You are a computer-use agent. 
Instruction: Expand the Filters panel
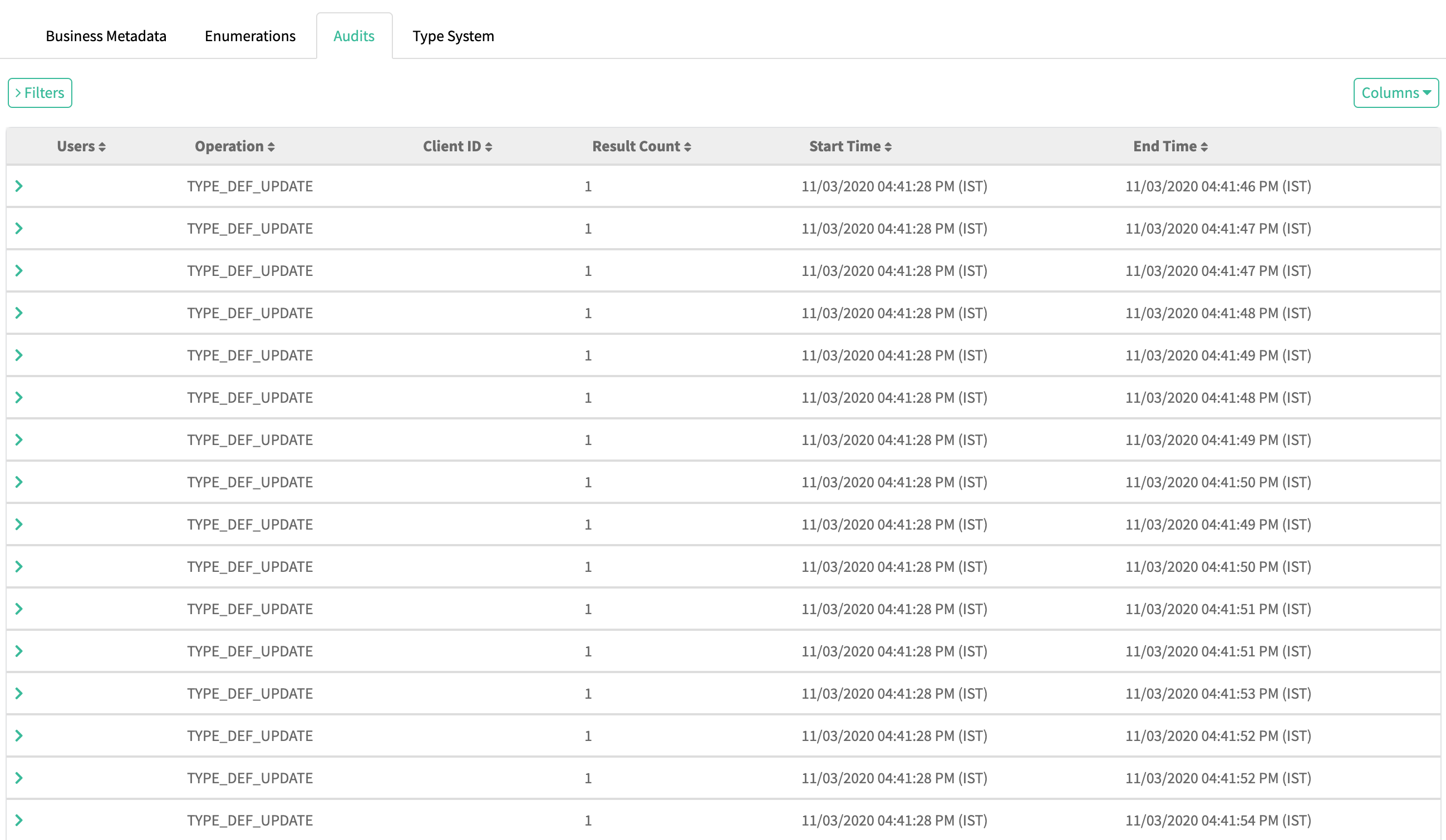click(40, 93)
